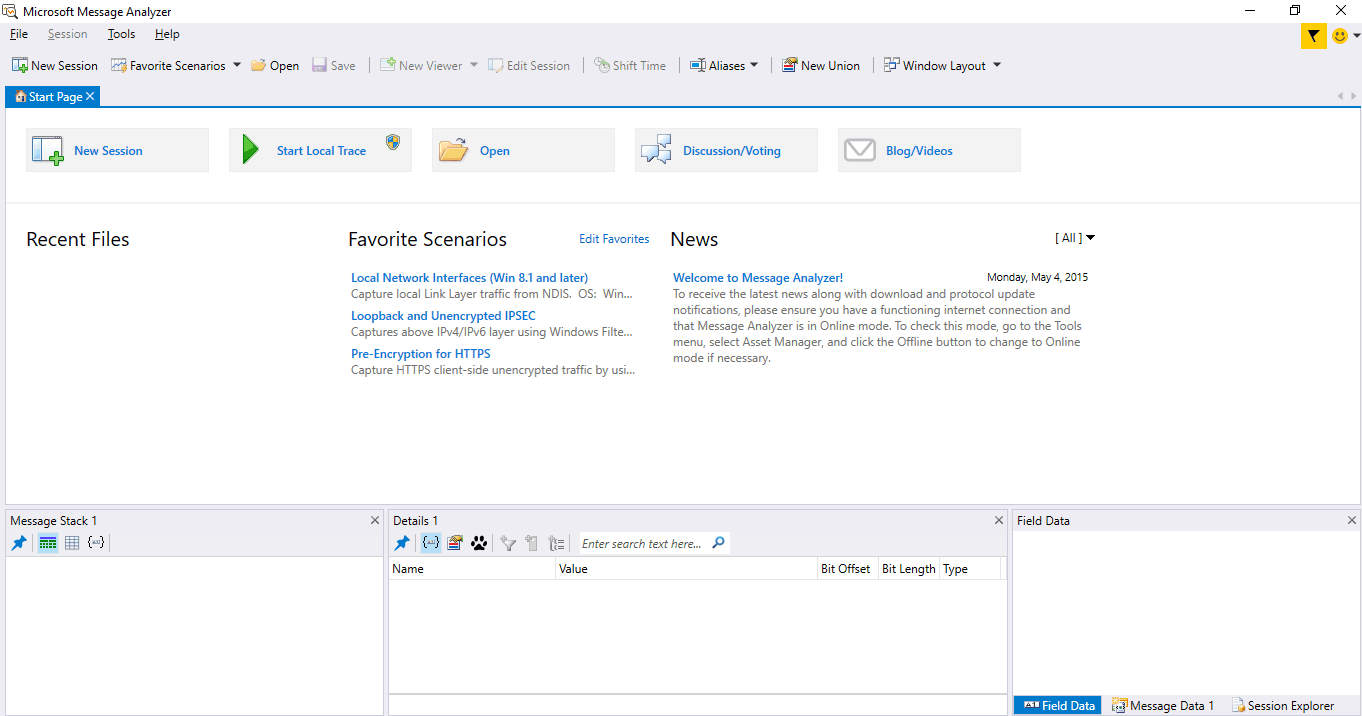Image resolution: width=1362 pixels, height=716 pixels.
Task: Open the Help menu
Action: point(167,34)
